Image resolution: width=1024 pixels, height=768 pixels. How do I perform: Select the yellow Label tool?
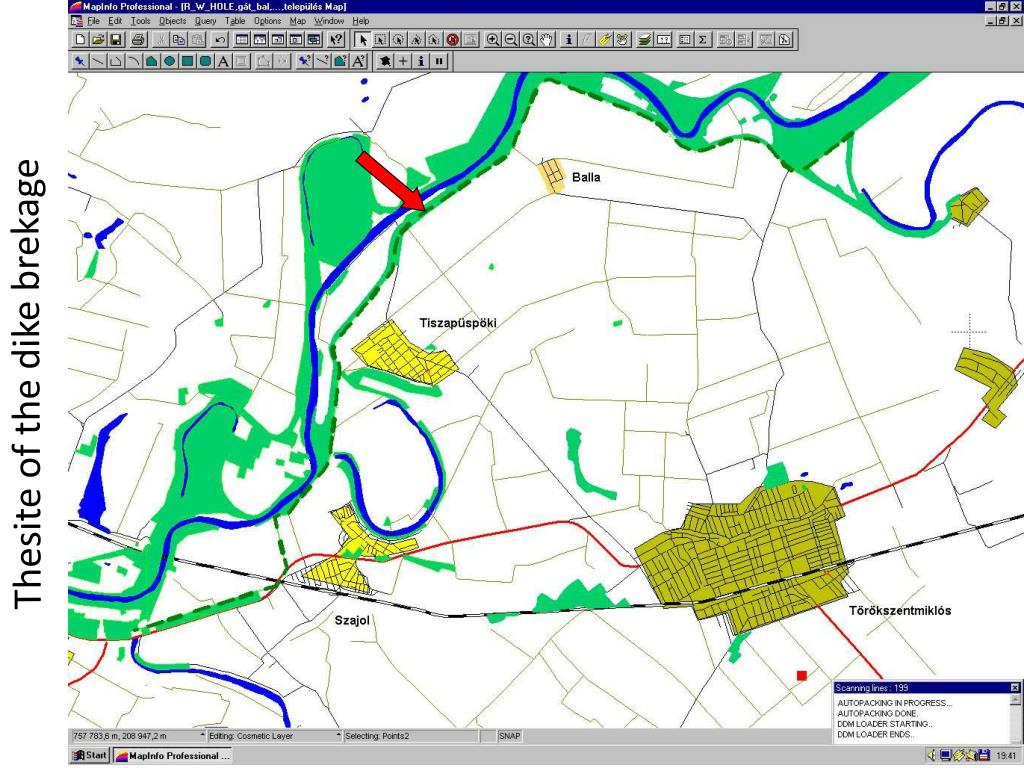(x=605, y=40)
